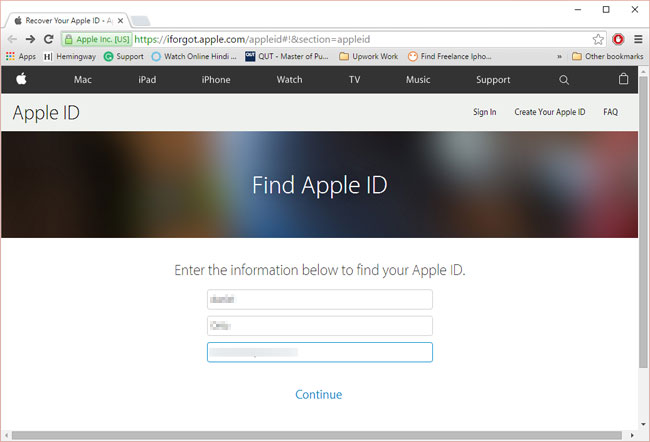Go to TV in Apple nav
This screenshot has width=650, height=442.
point(354,80)
